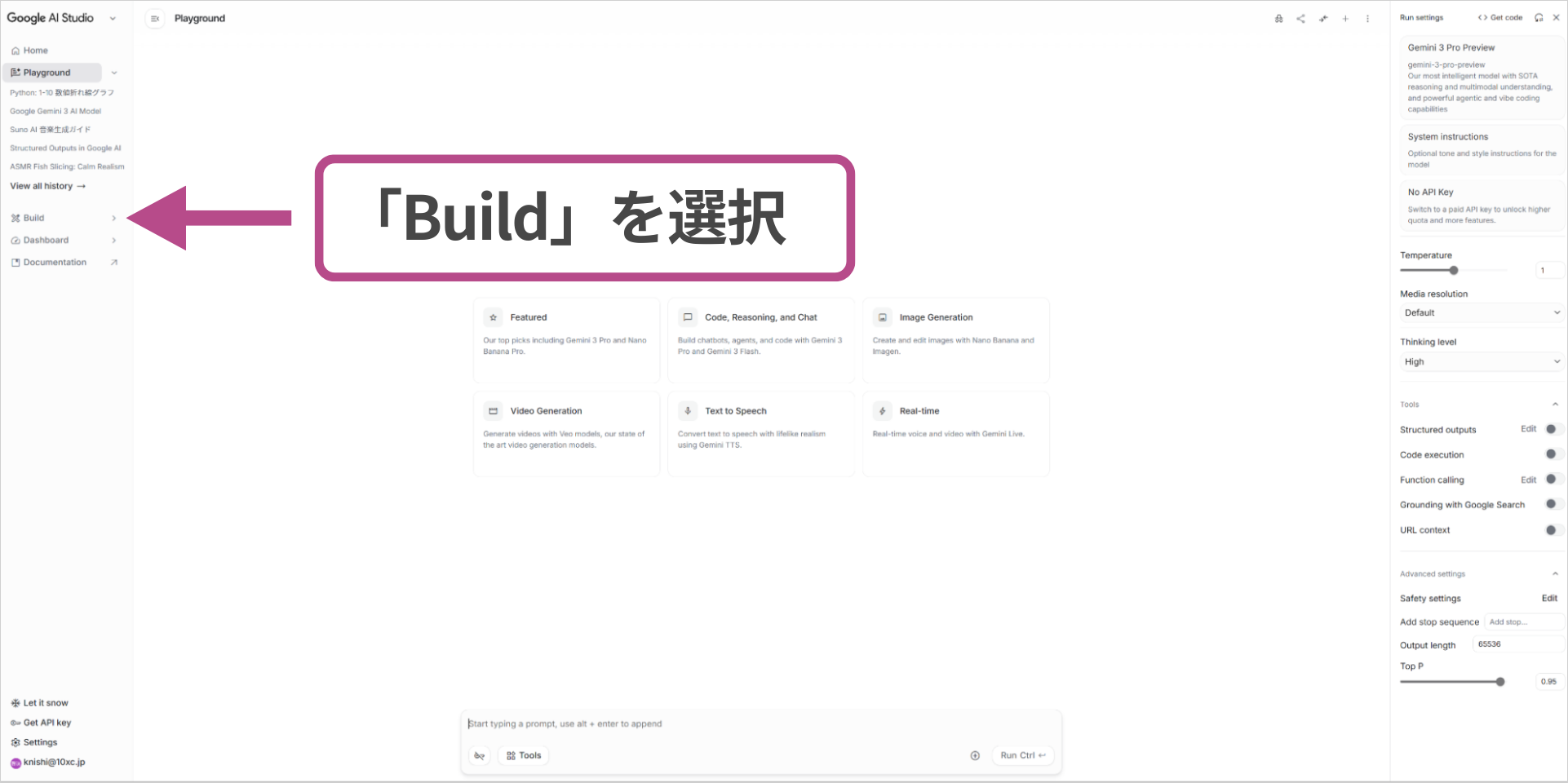Enable Grounding with Google Search
The width and height of the screenshot is (1568, 783).
(1551, 503)
